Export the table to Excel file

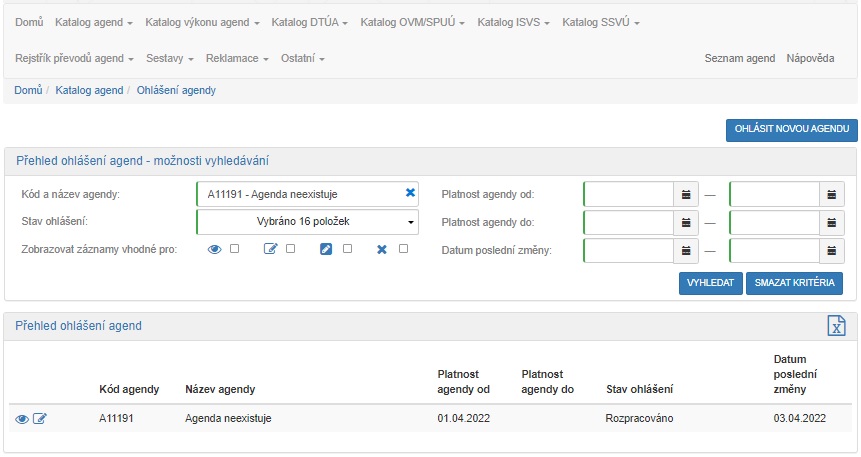837,326
